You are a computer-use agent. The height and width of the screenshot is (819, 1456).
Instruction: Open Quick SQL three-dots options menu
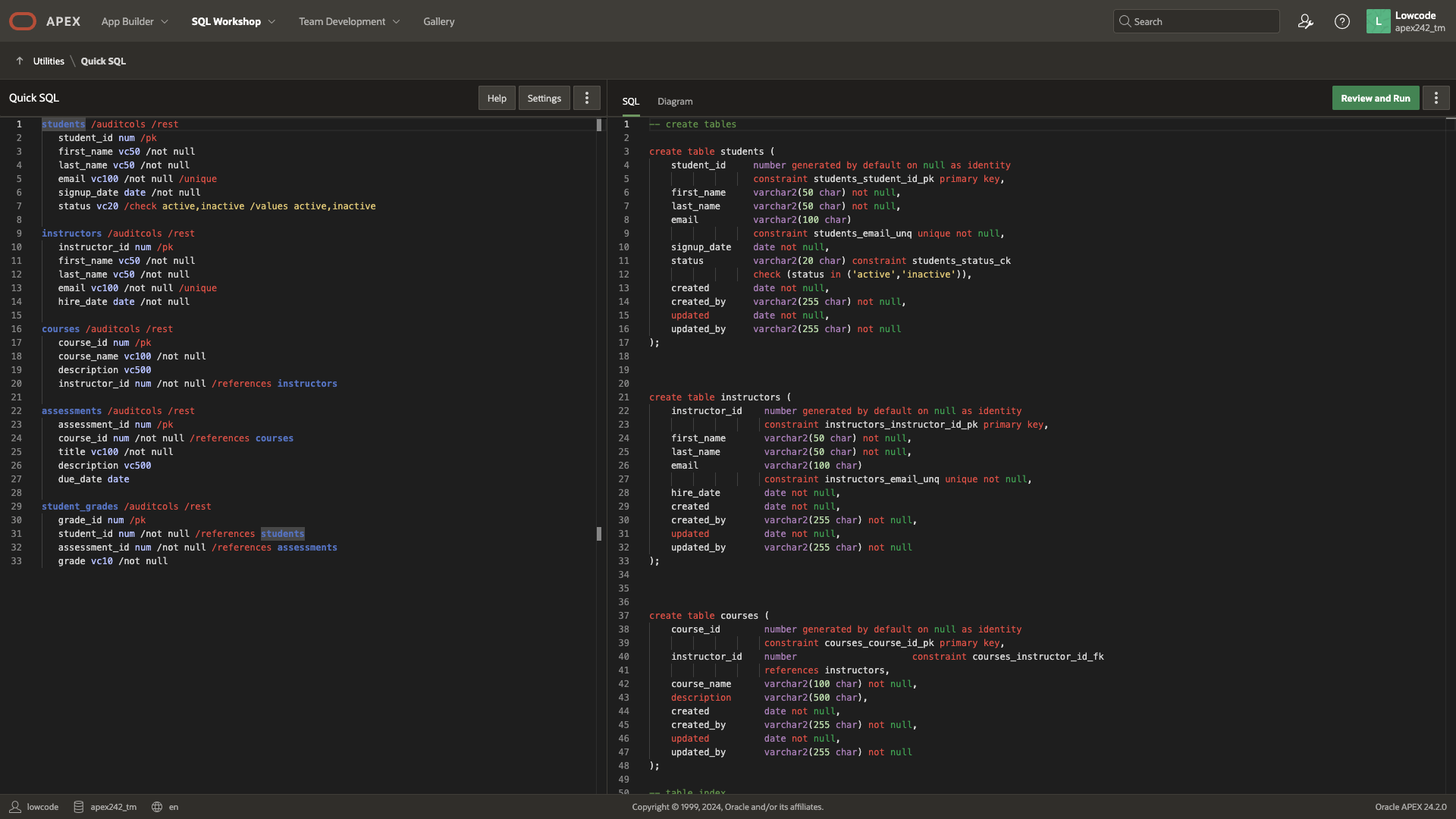(x=586, y=98)
